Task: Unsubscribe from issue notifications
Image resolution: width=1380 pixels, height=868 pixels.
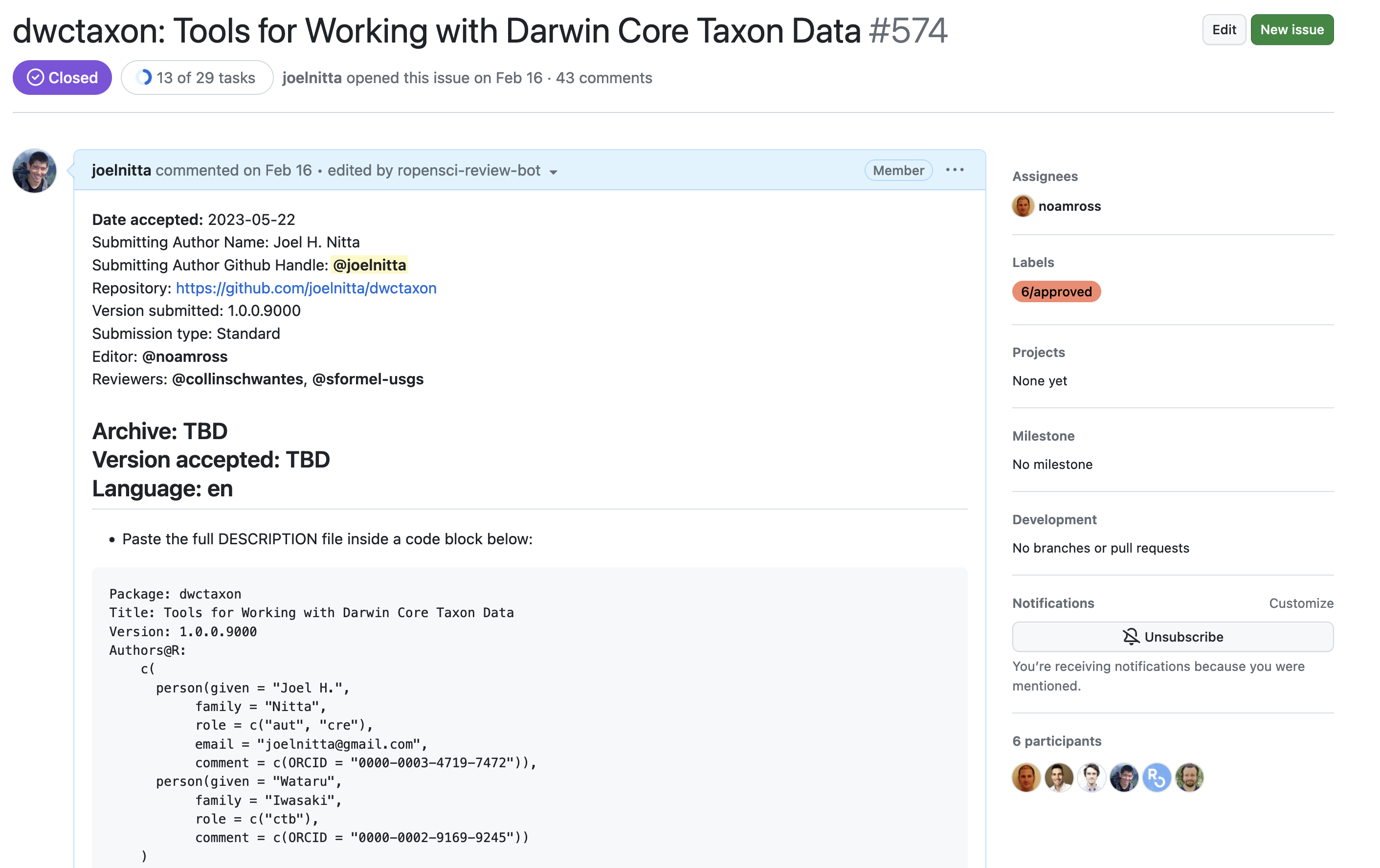Action: (x=1172, y=637)
